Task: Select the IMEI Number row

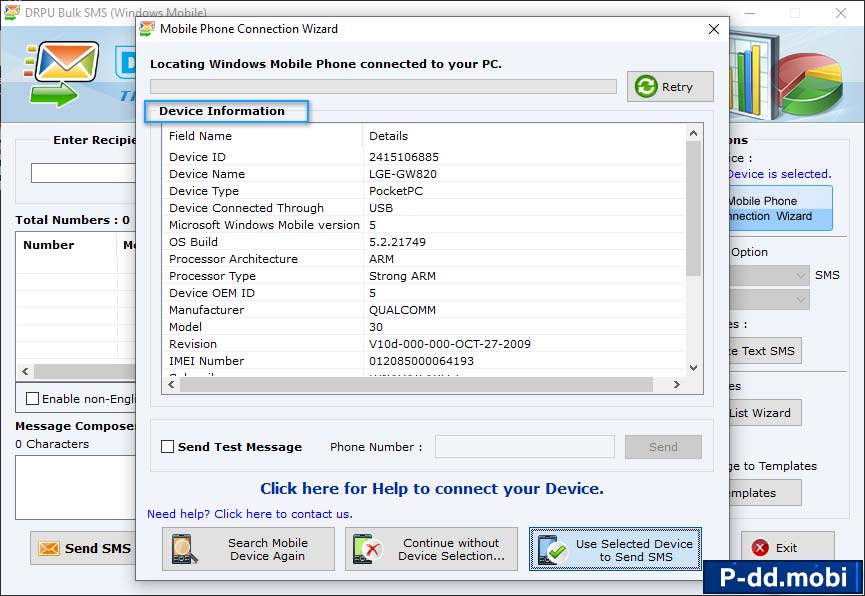Action: click(424, 361)
